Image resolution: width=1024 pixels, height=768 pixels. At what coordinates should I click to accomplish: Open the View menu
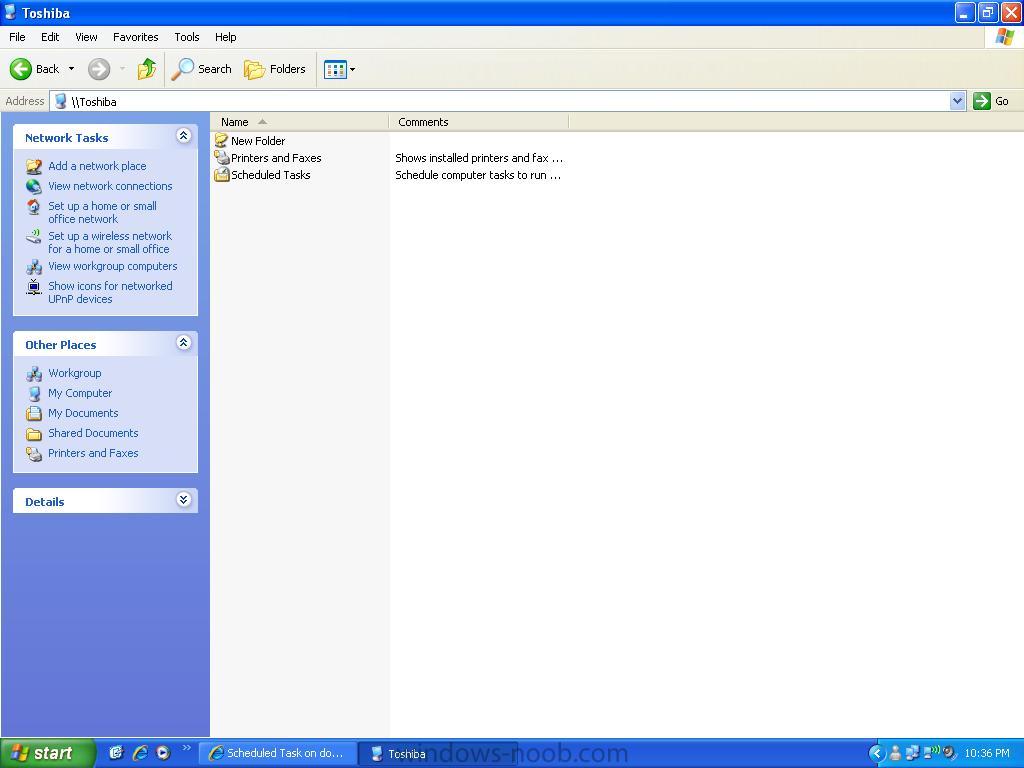coord(86,37)
